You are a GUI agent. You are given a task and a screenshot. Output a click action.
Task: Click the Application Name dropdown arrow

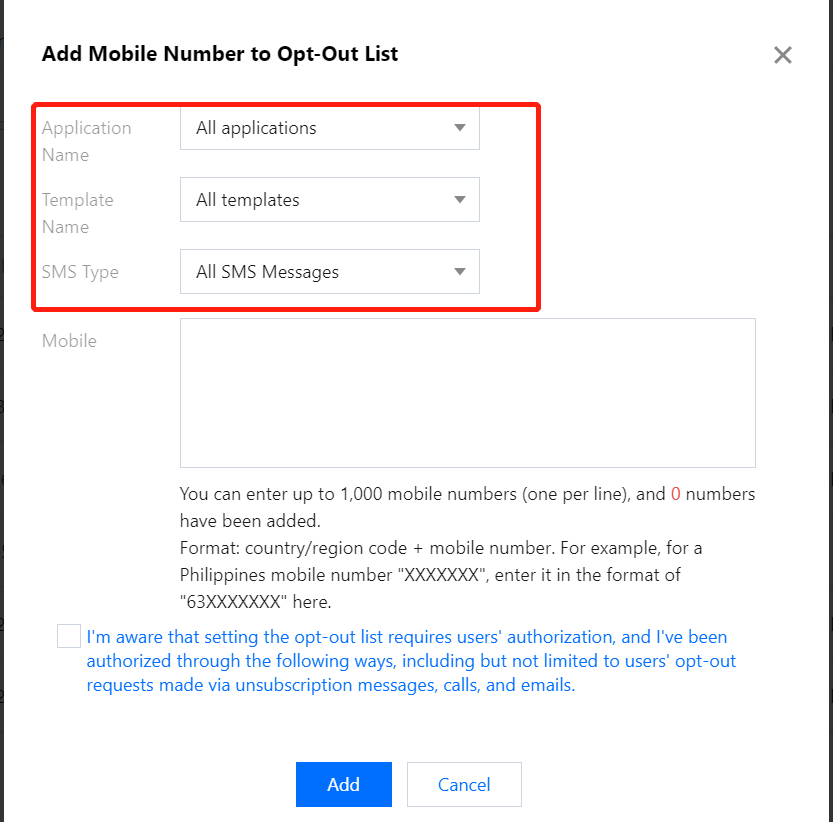tap(460, 128)
